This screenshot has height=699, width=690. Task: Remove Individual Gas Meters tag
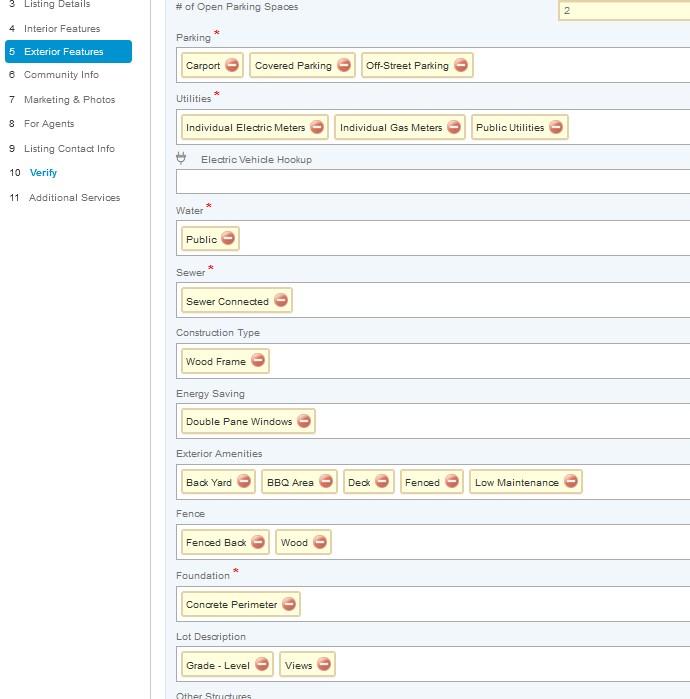coord(454,127)
